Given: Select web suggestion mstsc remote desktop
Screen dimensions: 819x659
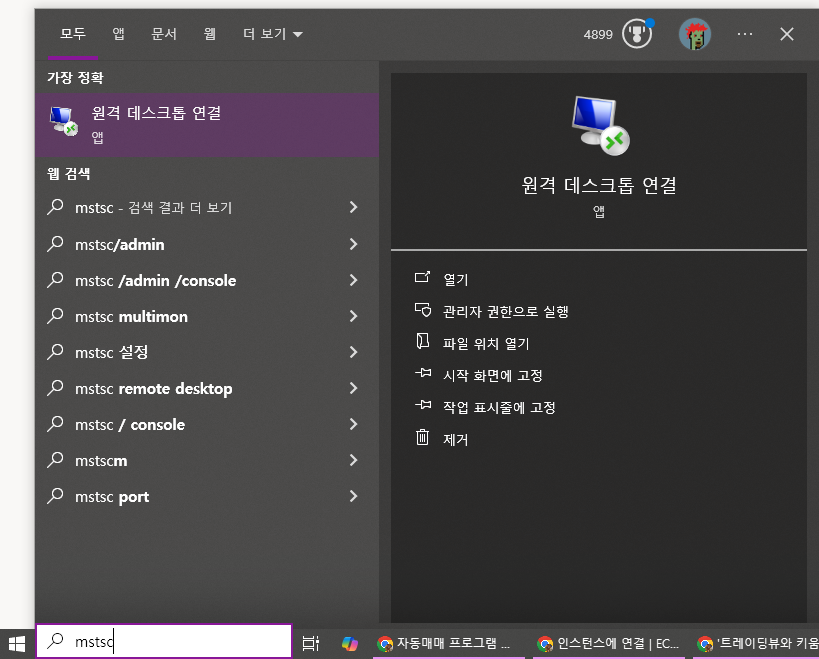Looking at the screenshot, I should [207, 388].
